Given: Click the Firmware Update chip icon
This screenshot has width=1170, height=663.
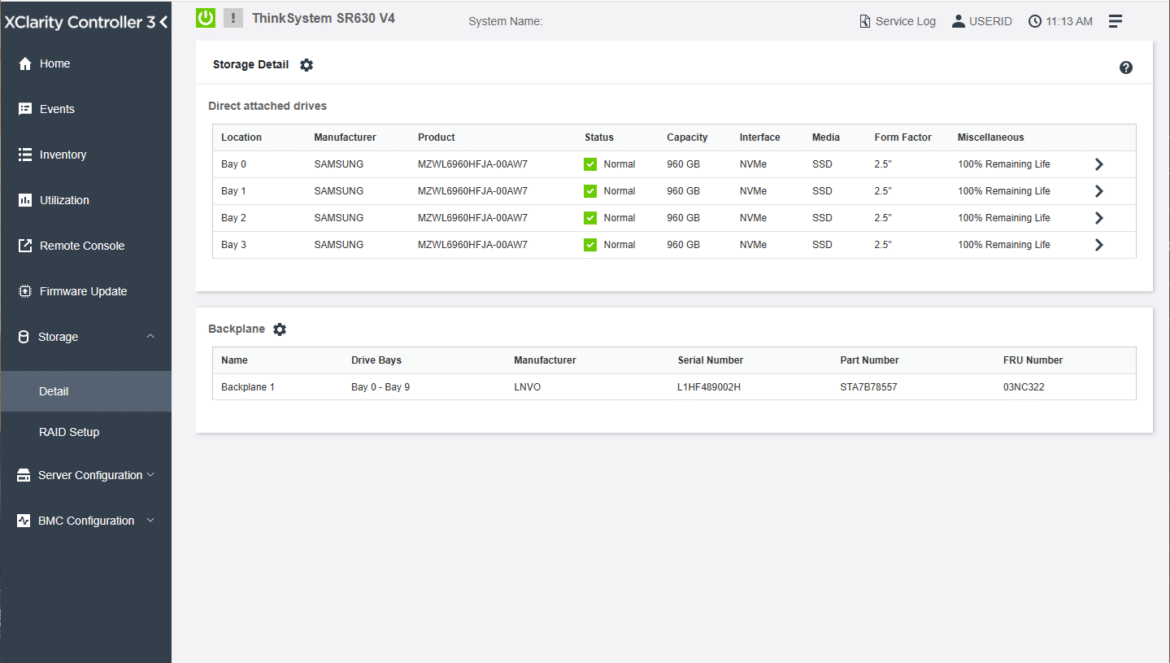Looking at the screenshot, I should pyautogui.click(x=25, y=291).
